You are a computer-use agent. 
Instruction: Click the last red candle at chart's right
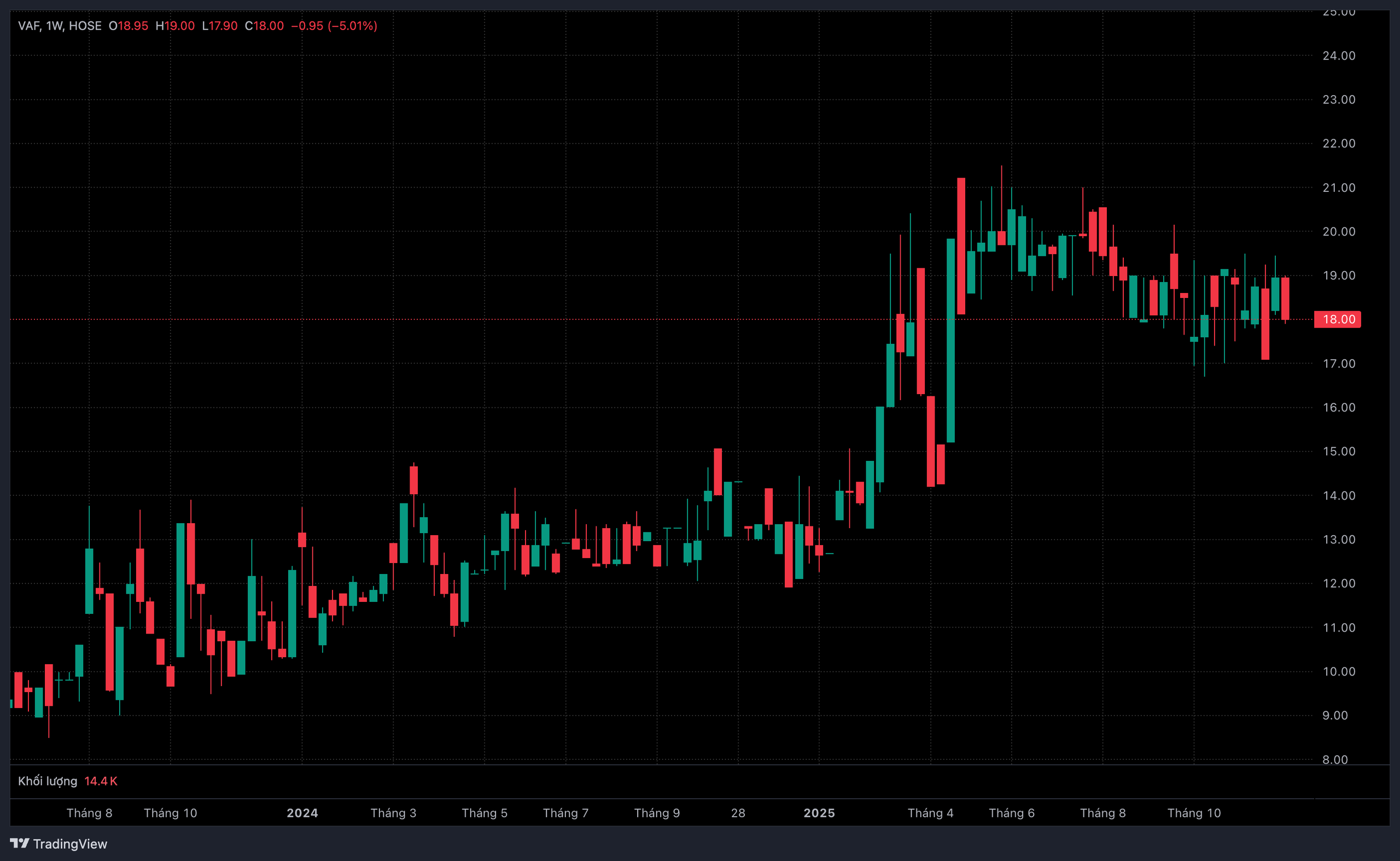click(x=1286, y=298)
